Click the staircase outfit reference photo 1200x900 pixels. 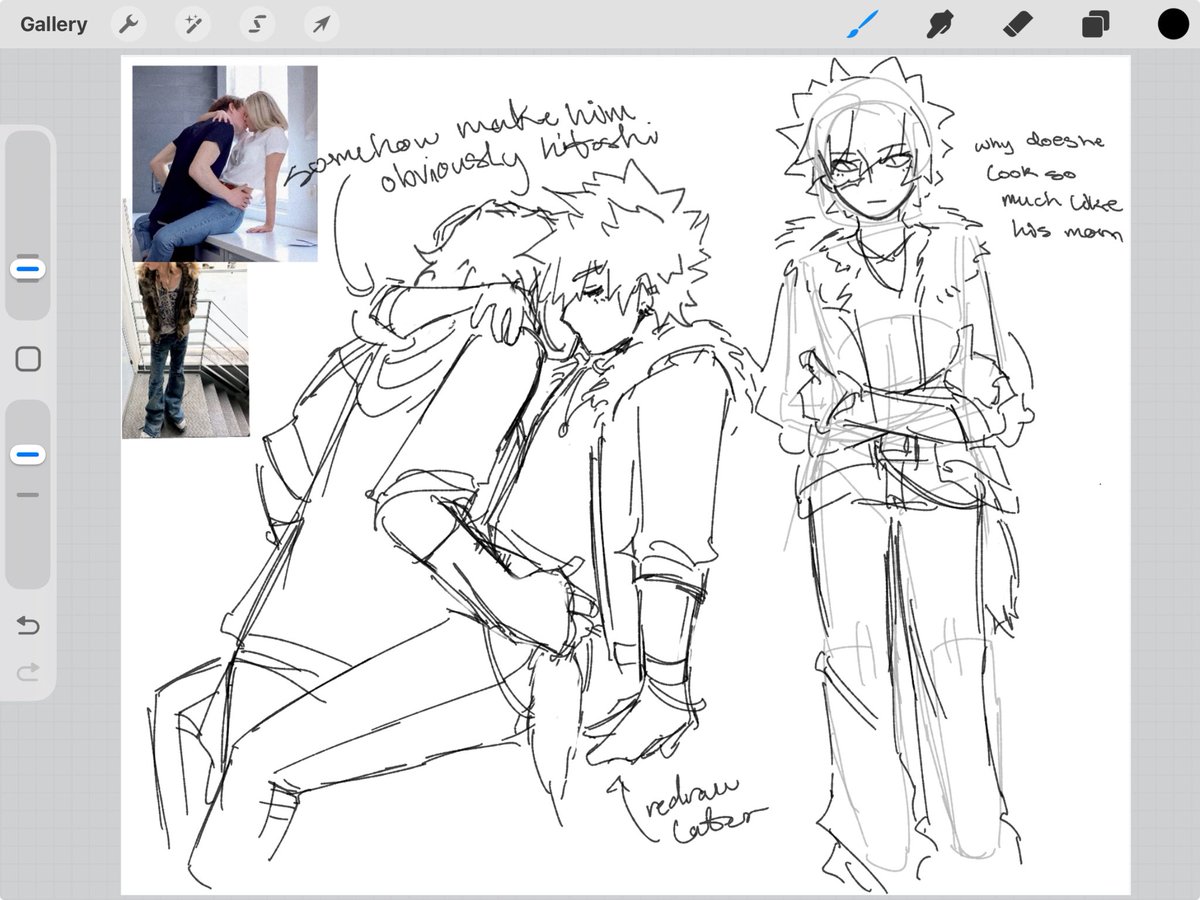[185, 350]
